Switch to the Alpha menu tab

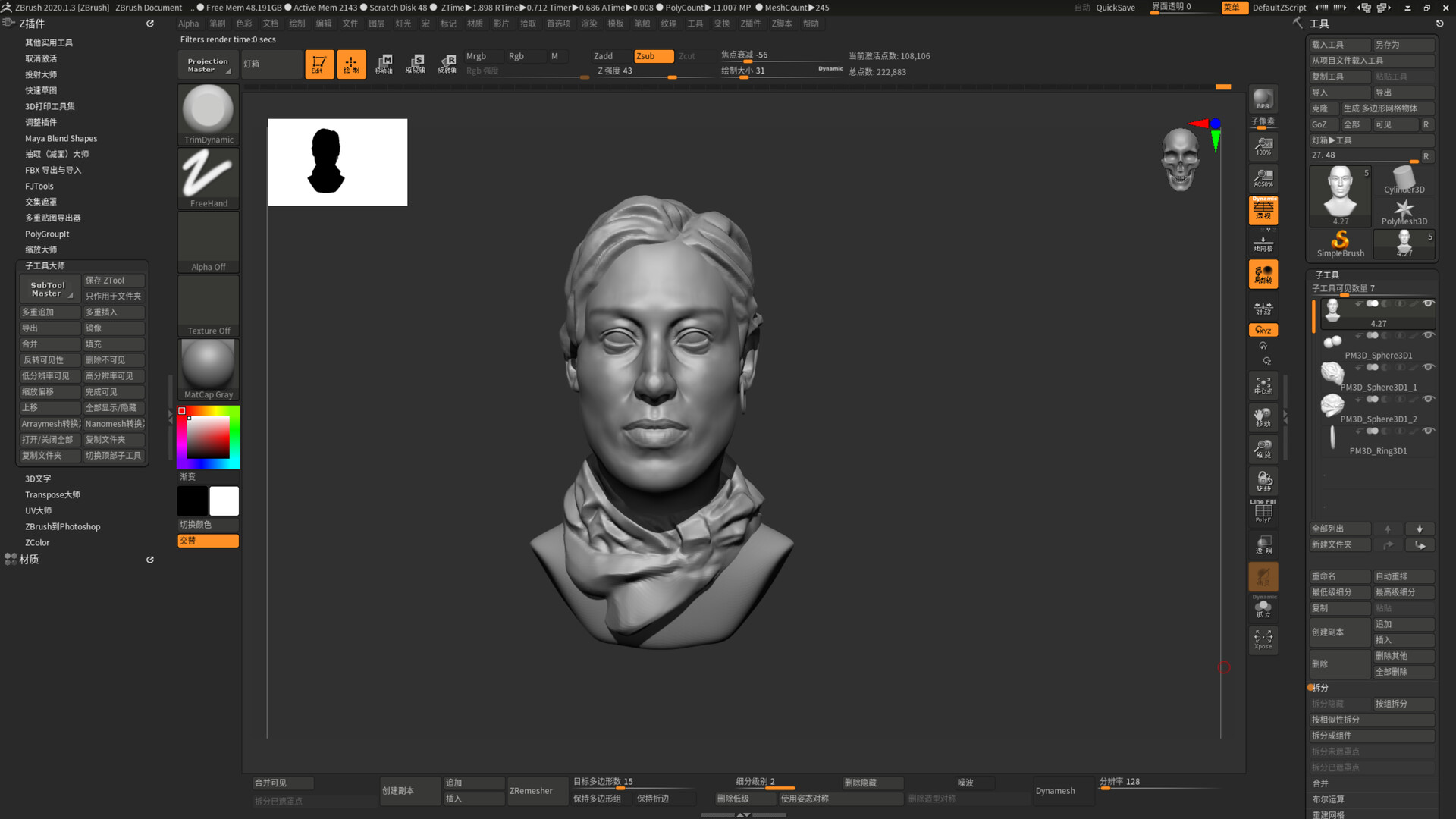pos(187,24)
